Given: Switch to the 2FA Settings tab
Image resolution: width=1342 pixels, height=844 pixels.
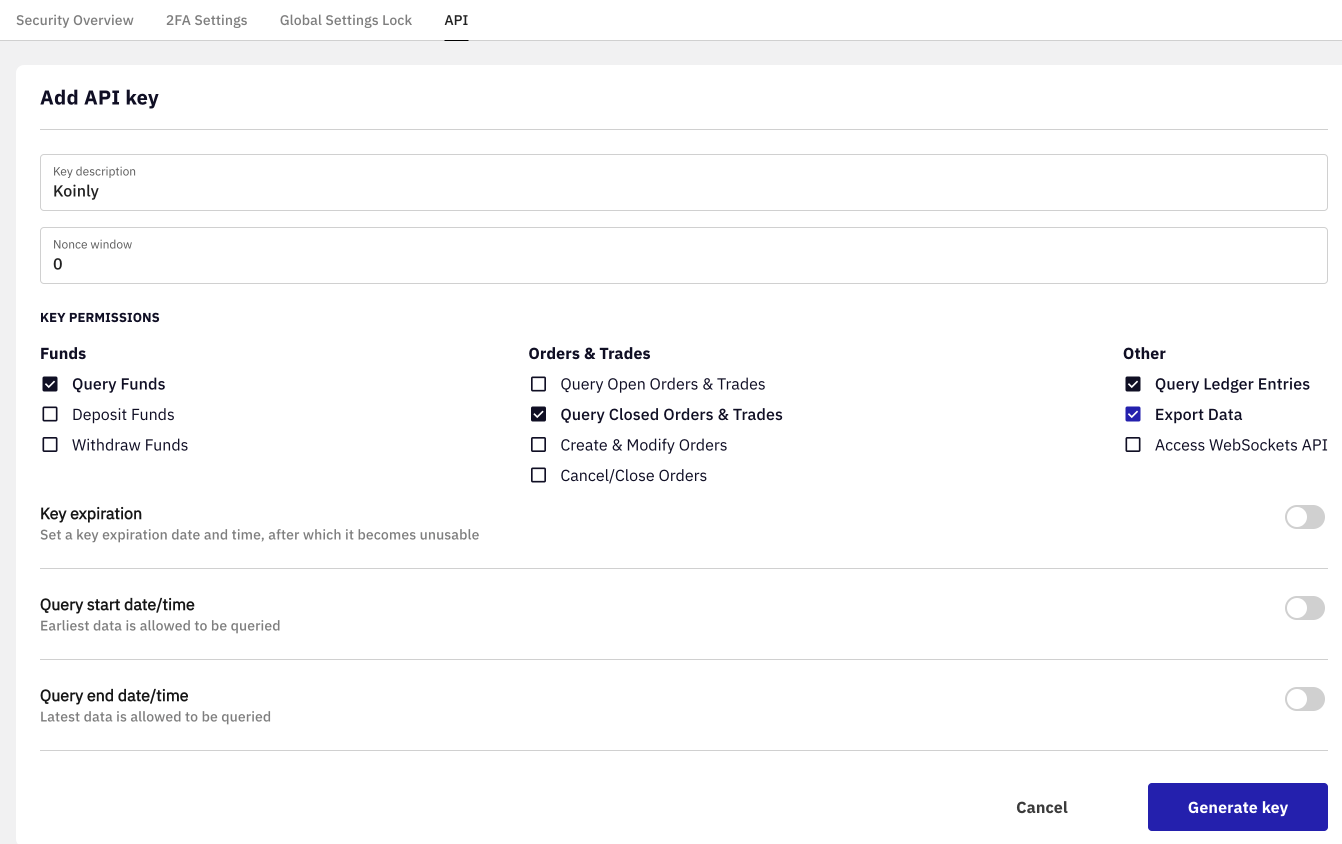Looking at the screenshot, I should pyautogui.click(x=207, y=20).
